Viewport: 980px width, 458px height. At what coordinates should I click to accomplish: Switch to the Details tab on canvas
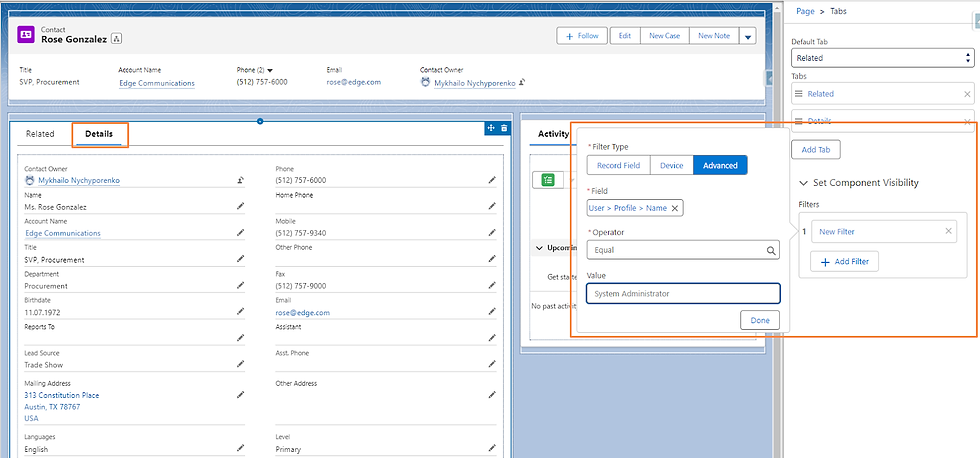(99, 134)
